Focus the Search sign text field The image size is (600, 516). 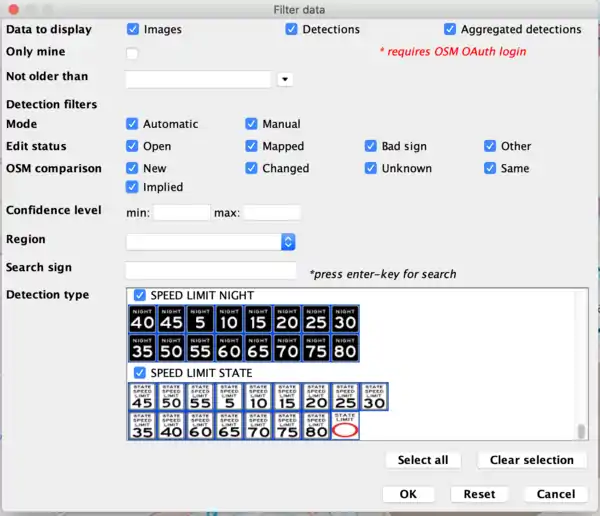click(211, 270)
